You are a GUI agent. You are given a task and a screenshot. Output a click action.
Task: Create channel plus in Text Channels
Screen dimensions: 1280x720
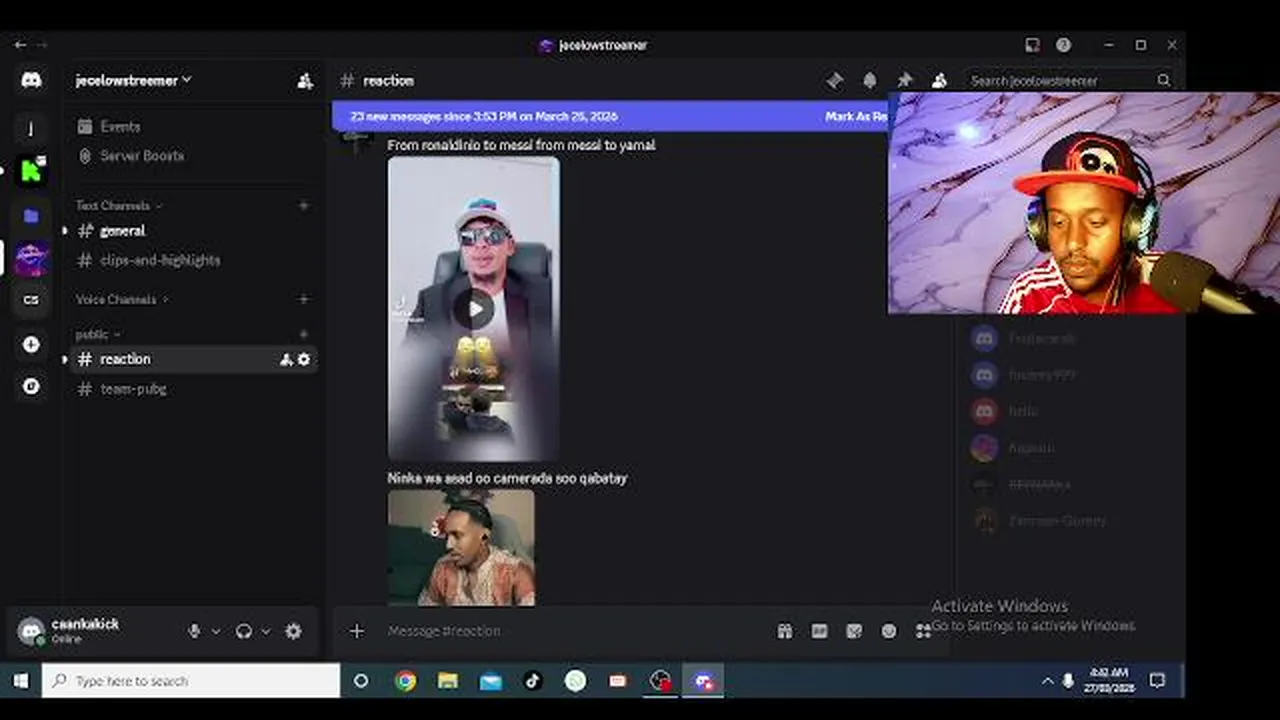[303, 205]
